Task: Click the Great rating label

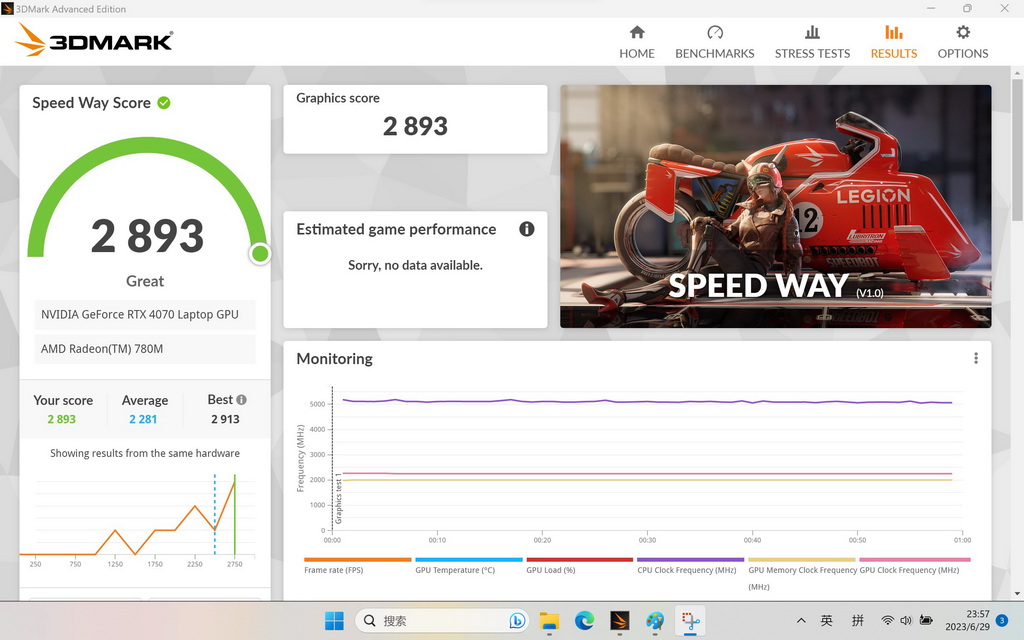Action: (145, 281)
